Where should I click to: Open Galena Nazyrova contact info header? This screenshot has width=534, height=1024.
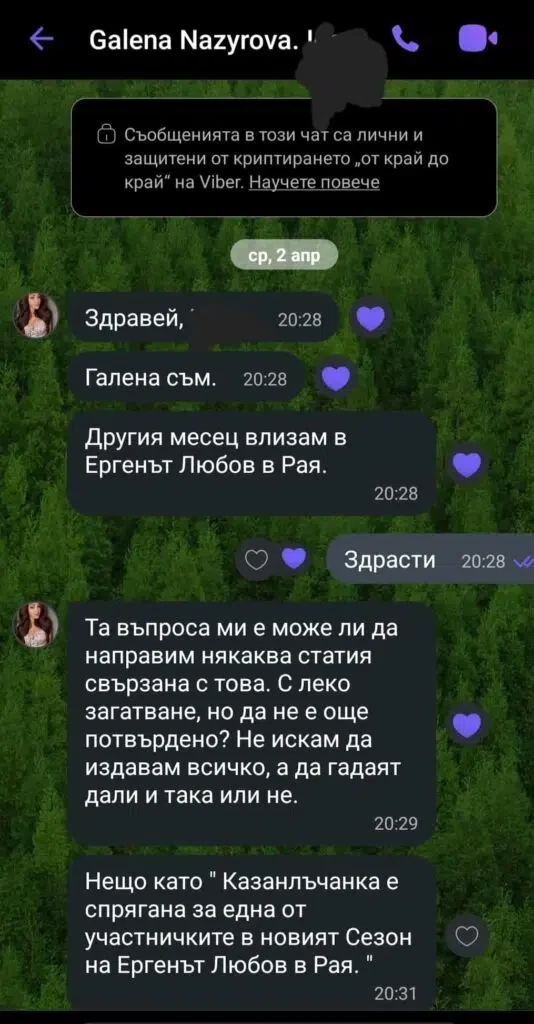[x=194, y=41]
